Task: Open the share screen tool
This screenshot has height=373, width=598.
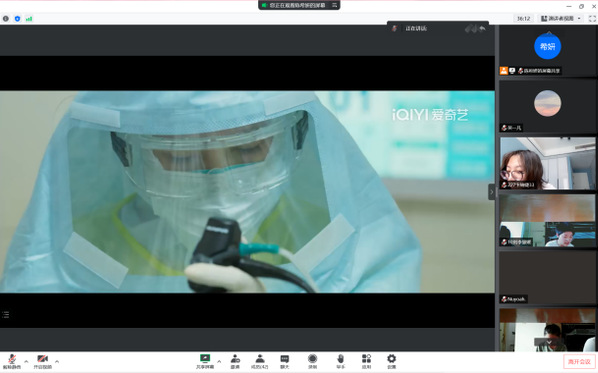Action: 205,362
